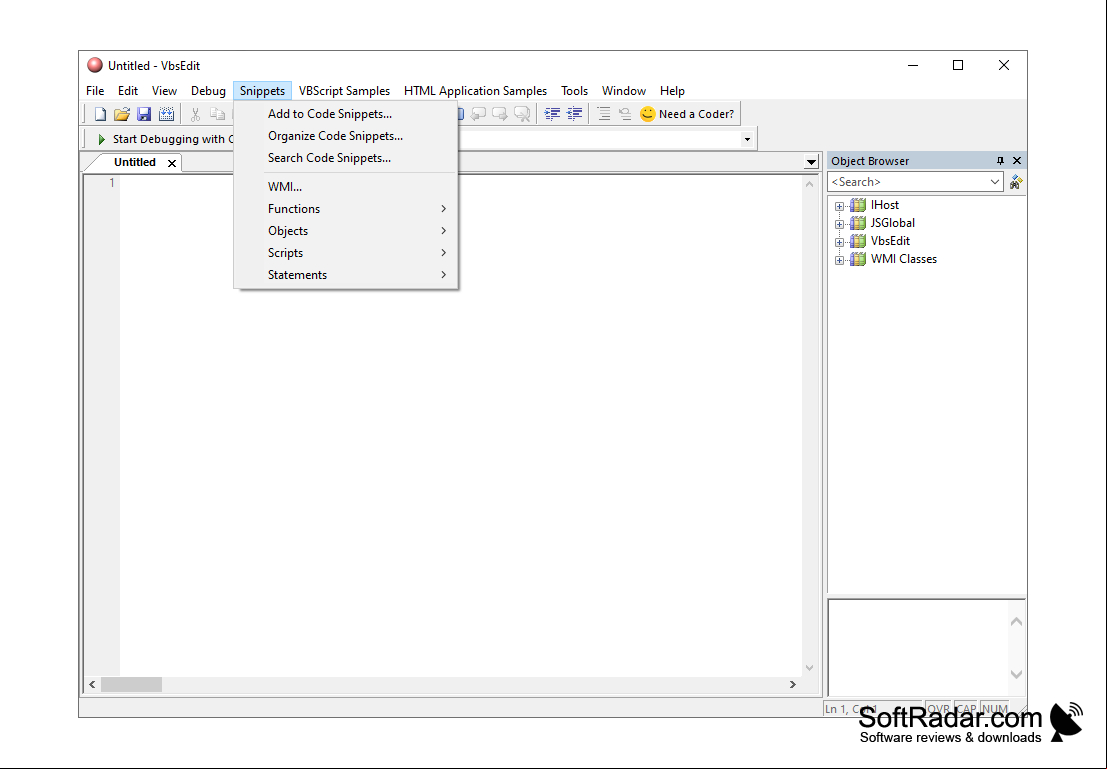This screenshot has height=769, width=1107.
Task: Click the next bookmark icon with right arrow
Action: click(x=500, y=114)
